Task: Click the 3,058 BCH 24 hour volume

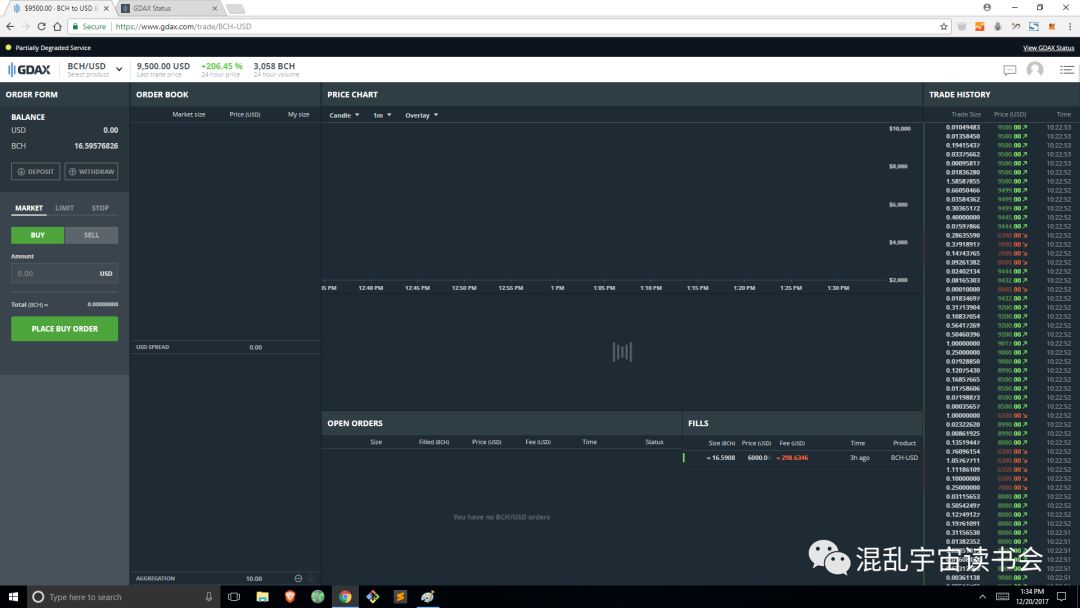Action: [274, 66]
